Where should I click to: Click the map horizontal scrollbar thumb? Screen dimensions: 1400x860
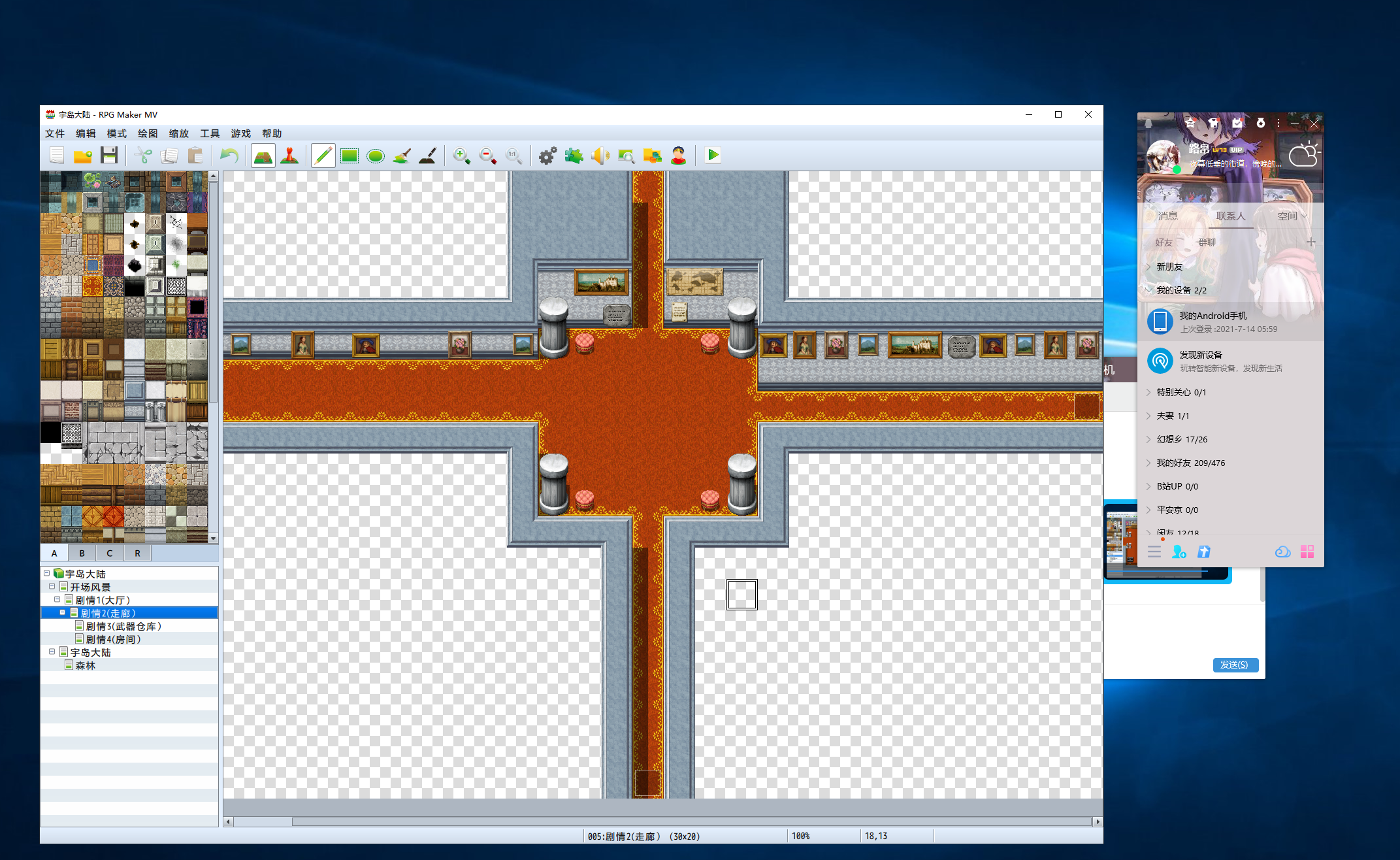click(691, 821)
